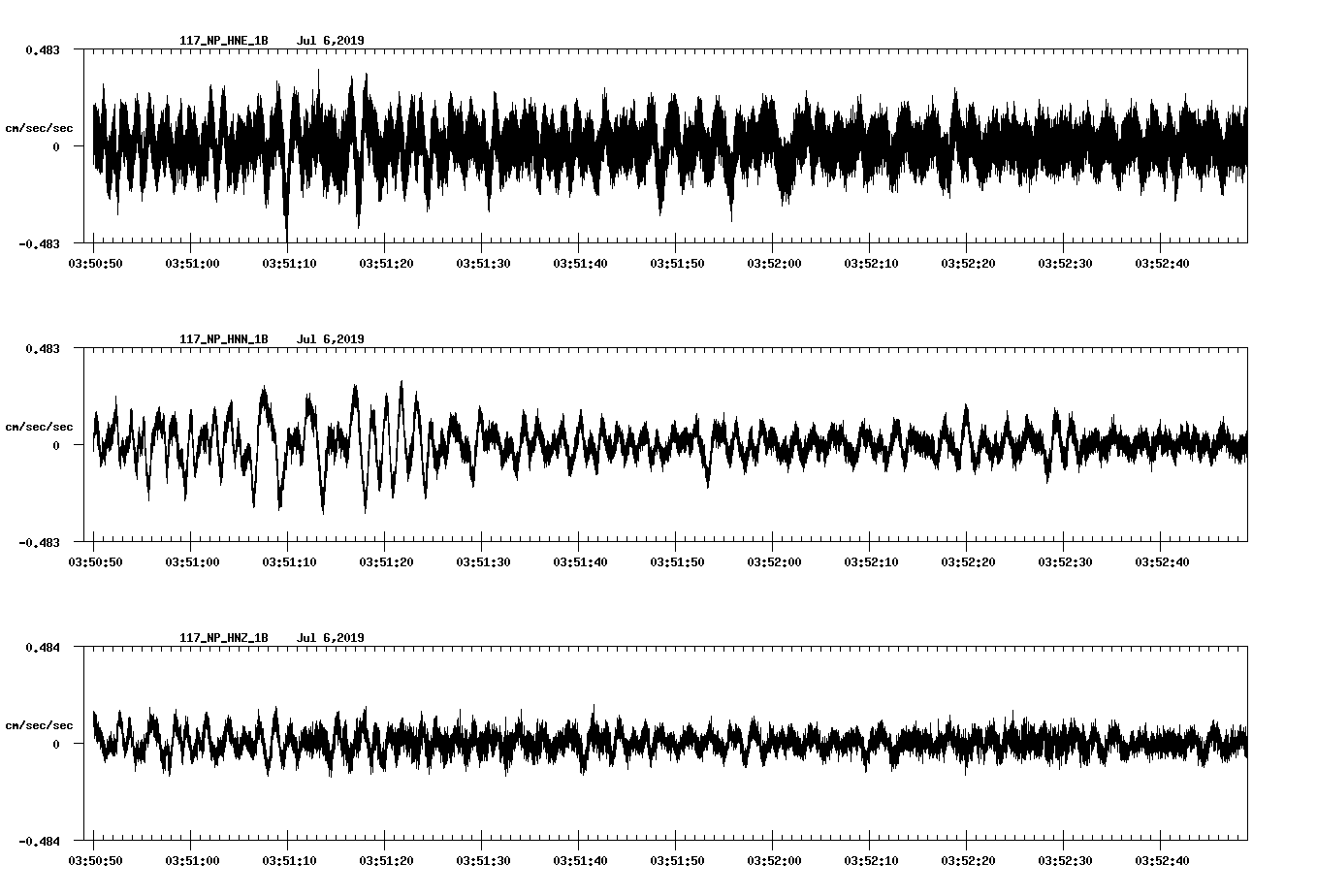Click the 03:51:30 time label under HNN plot
This screenshot has width=1317, height=896.
[x=483, y=561]
